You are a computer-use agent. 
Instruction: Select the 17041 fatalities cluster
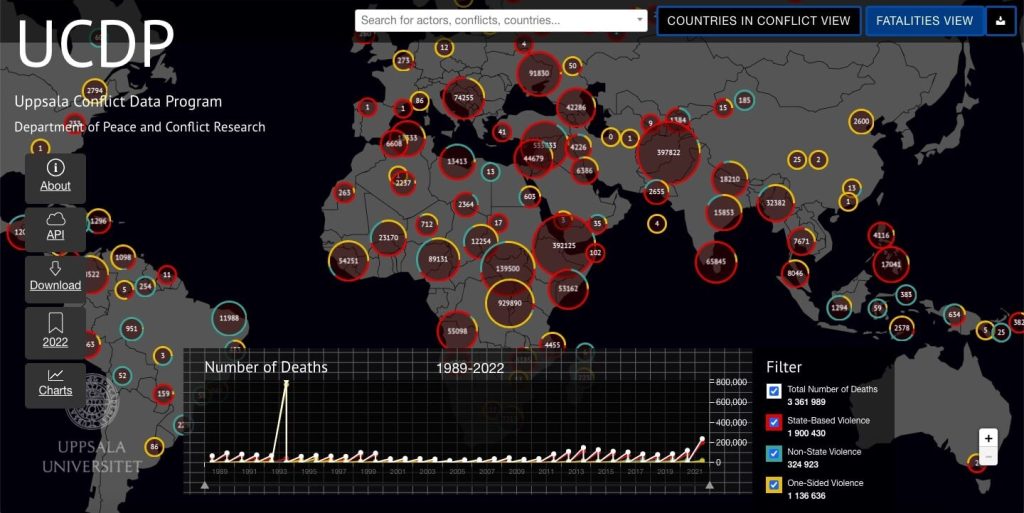(x=891, y=264)
